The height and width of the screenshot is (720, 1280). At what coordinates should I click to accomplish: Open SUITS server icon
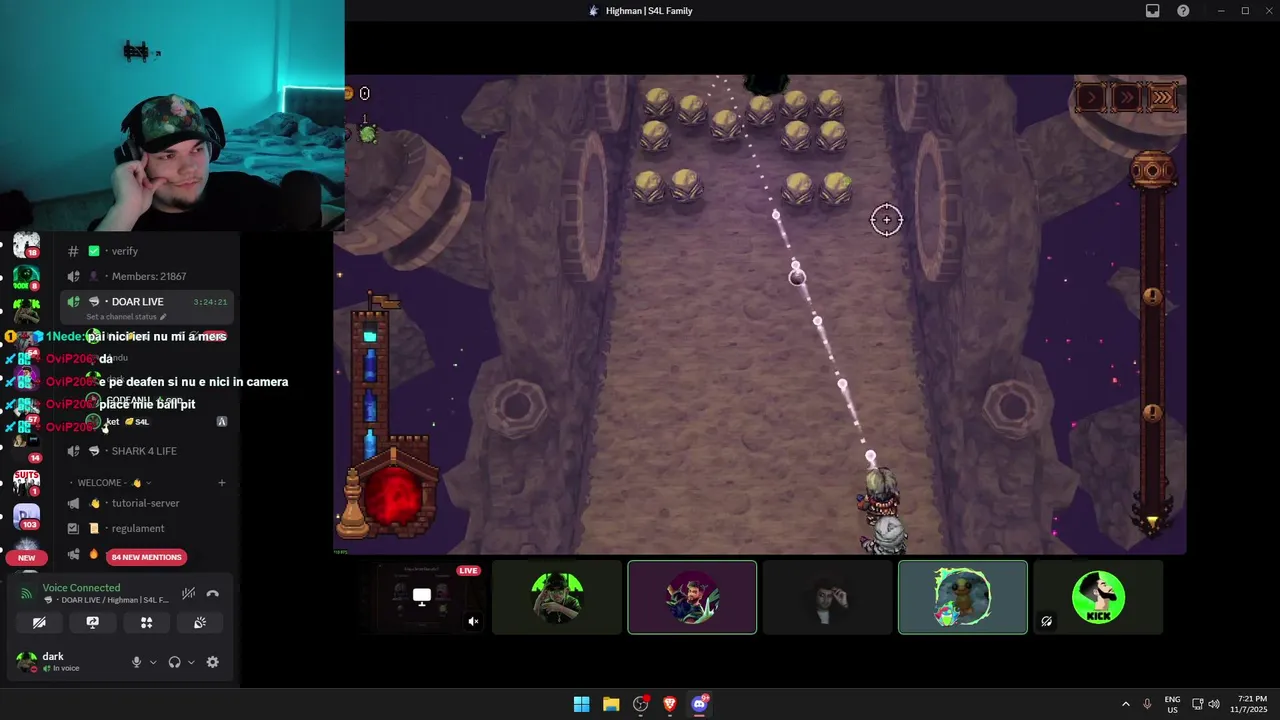pos(26,483)
